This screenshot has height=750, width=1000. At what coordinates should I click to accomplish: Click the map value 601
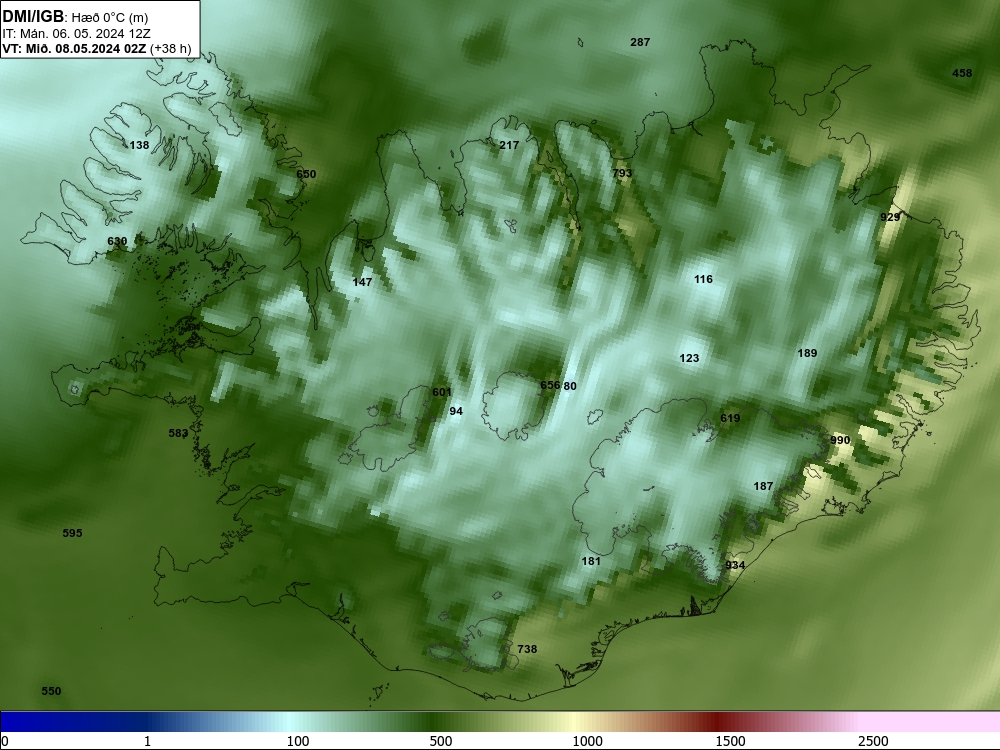(441, 392)
